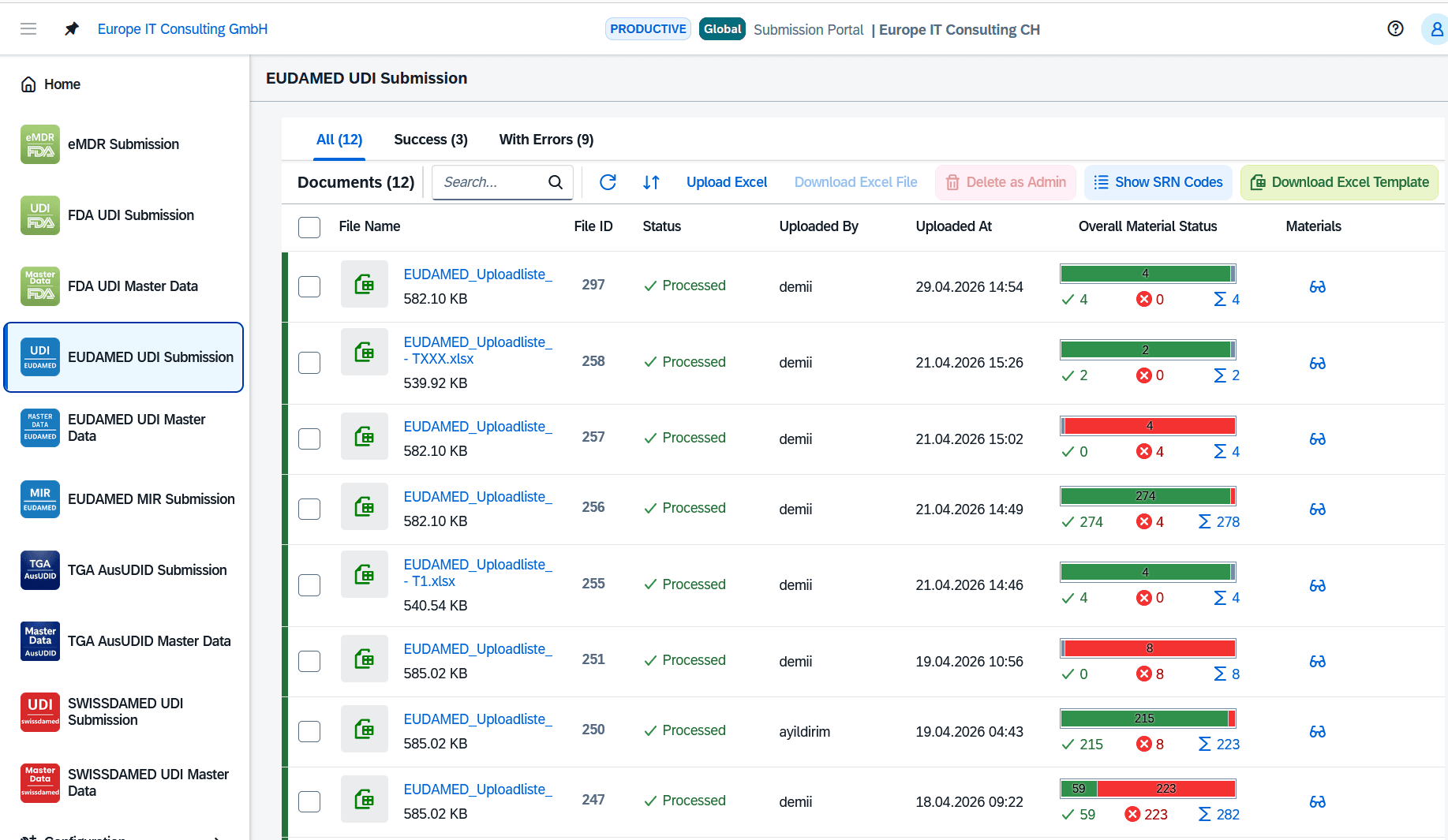Viewport: 1448px width, 840px height.
Task: Click Download Excel Template button
Action: tap(1339, 182)
